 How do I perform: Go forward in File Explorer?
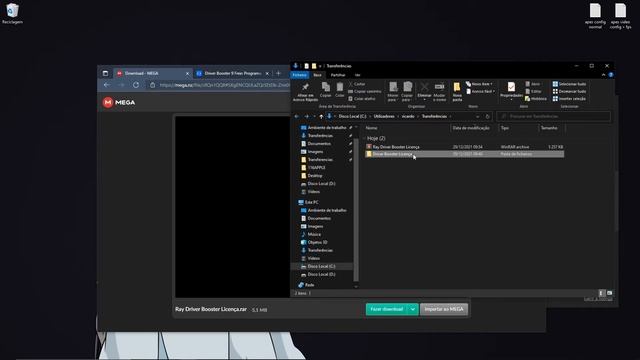point(307,117)
